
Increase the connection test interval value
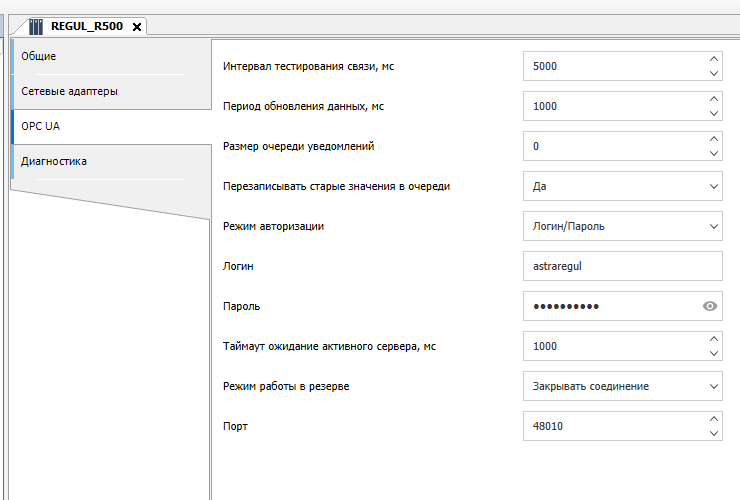[x=713, y=59]
